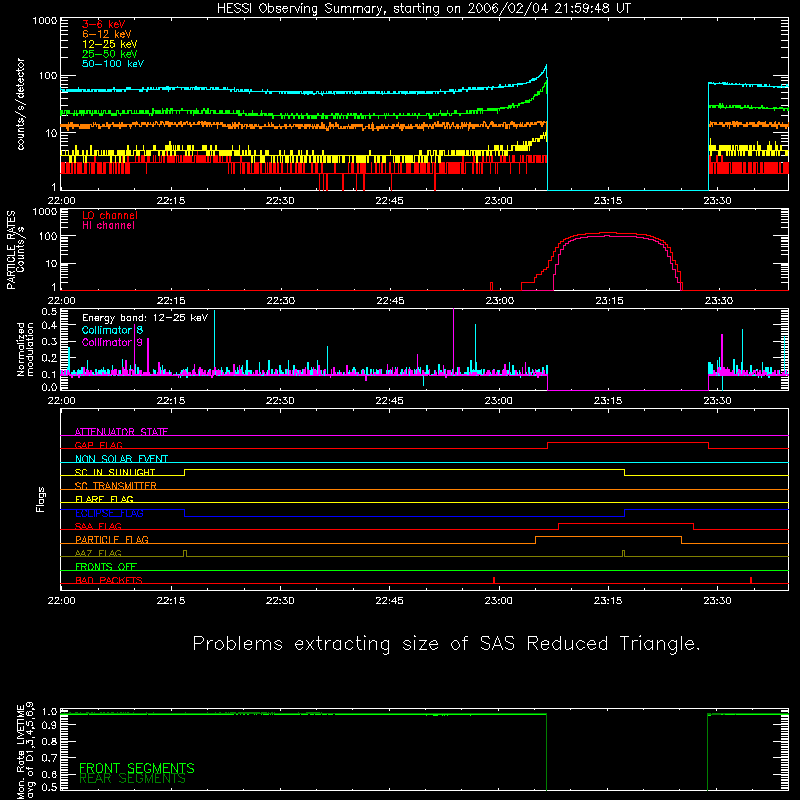Click the REAR SEGMENTS legend label
The width and height of the screenshot is (800, 800).
(x=133, y=779)
